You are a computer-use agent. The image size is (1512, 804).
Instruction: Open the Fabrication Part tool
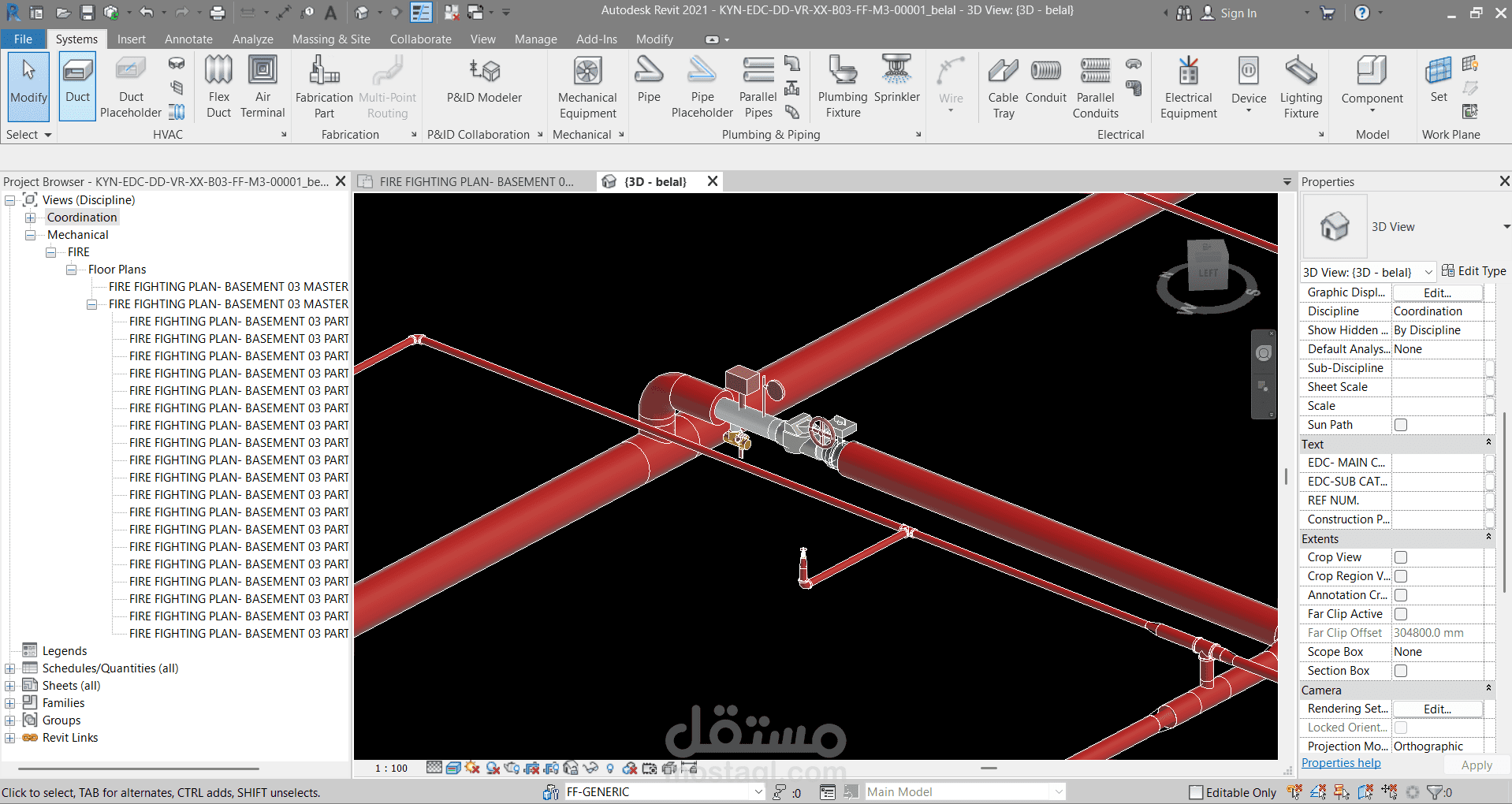[x=324, y=86]
